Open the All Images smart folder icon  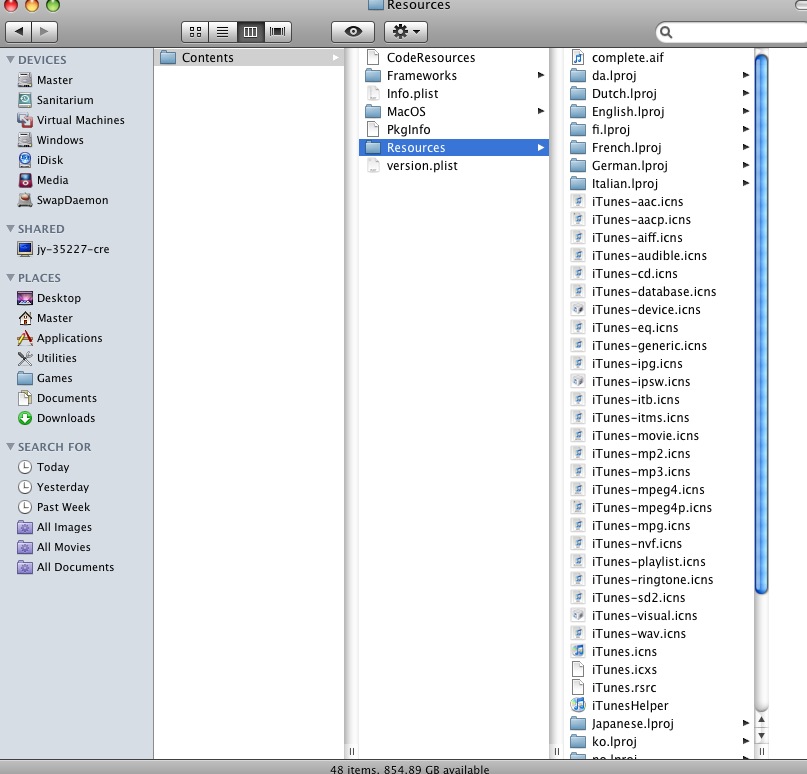[25, 527]
